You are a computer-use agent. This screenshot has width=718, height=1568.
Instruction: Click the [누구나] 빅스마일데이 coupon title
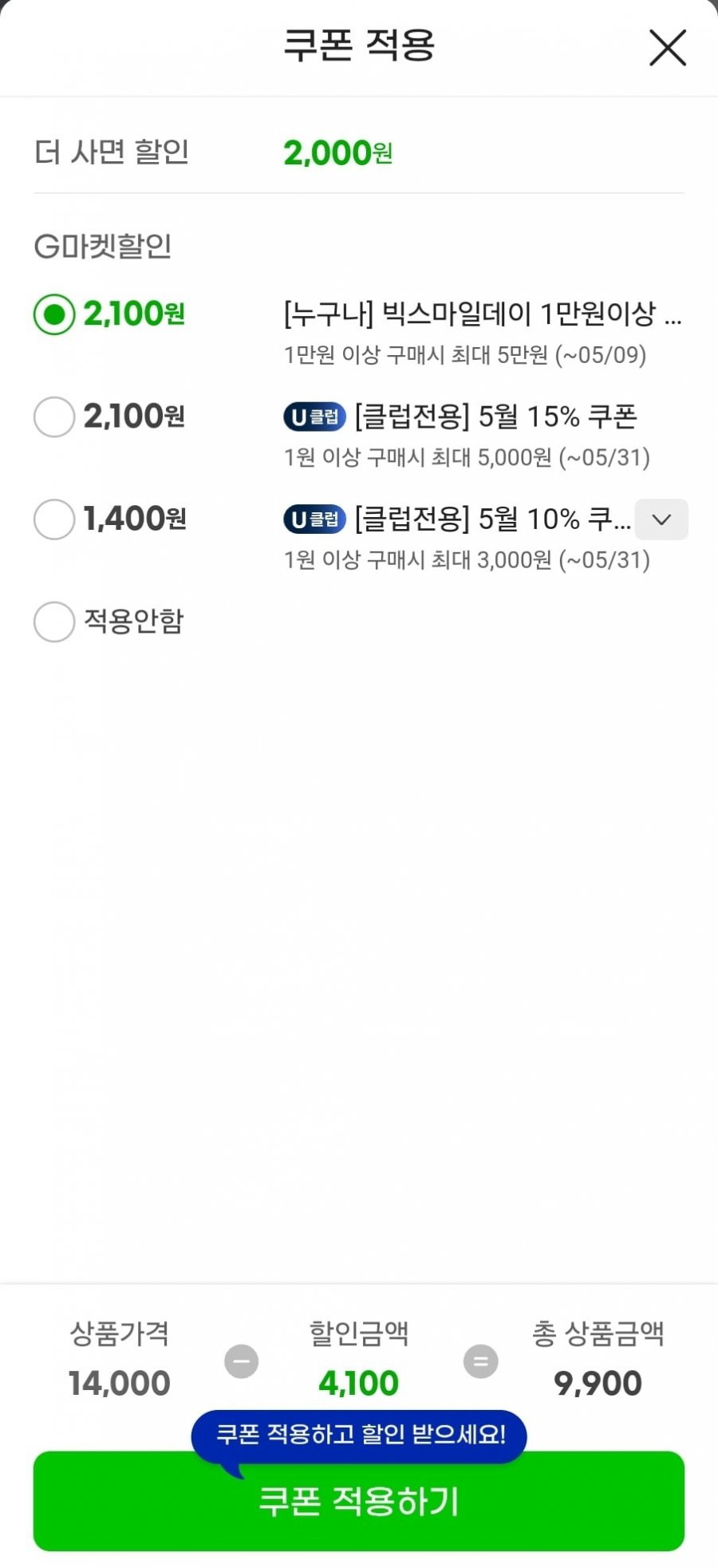click(483, 314)
